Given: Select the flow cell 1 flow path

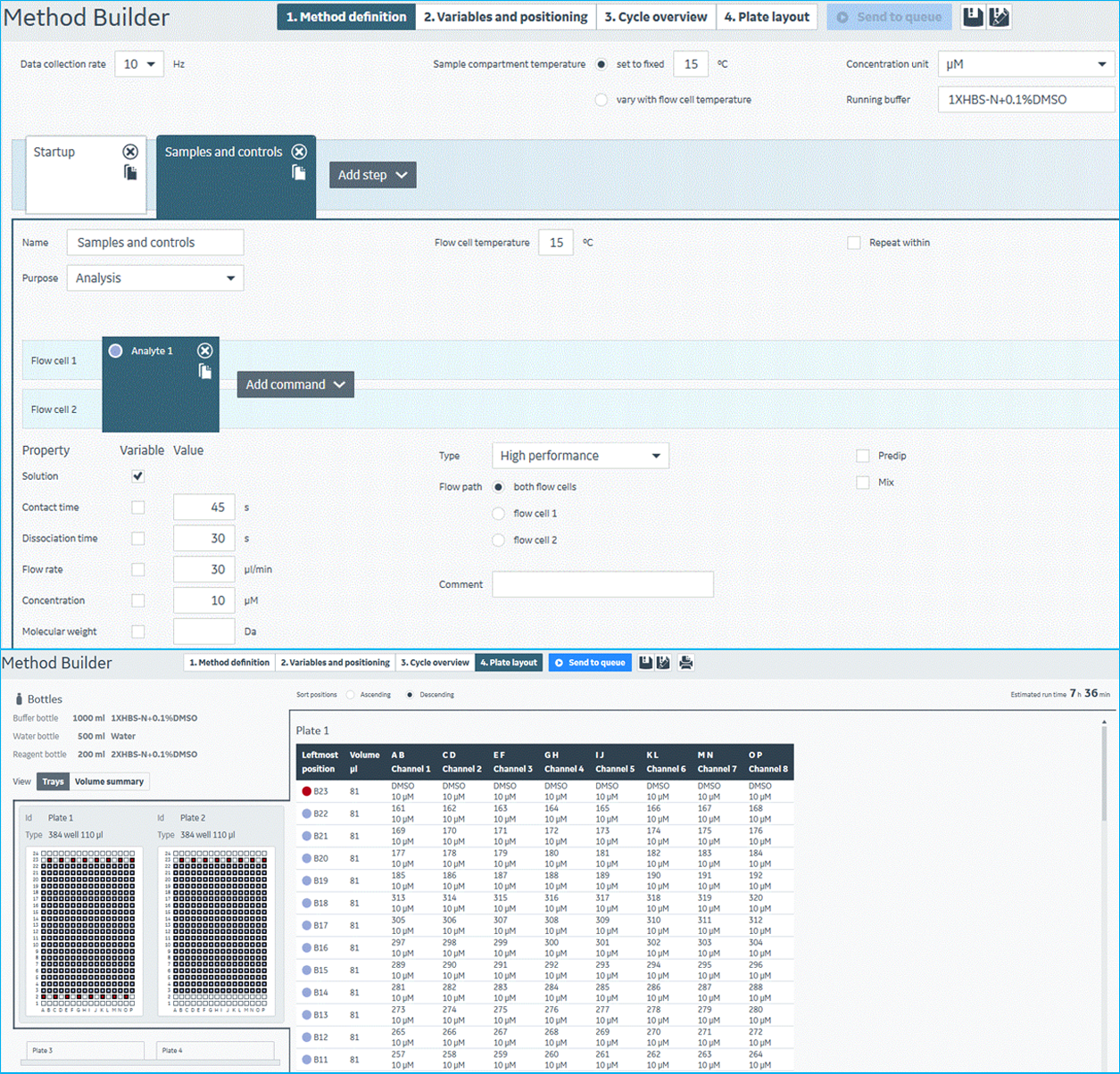Looking at the screenshot, I should click(499, 514).
